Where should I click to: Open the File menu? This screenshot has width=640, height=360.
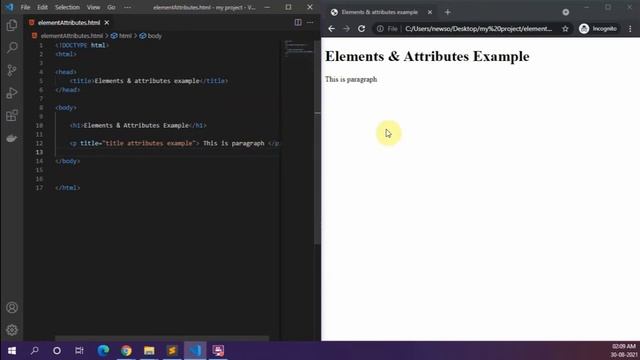click(x=25, y=7)
